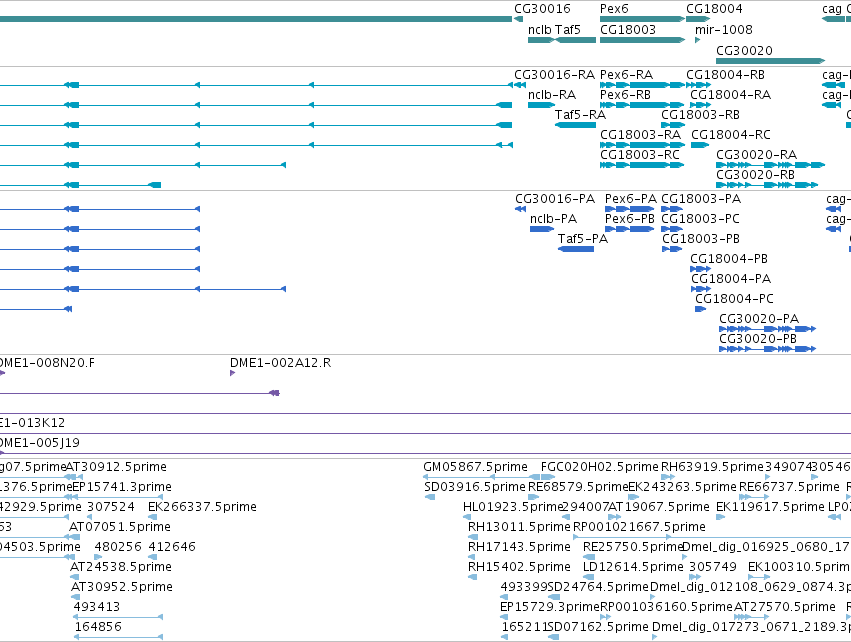851x642 pixels.
Task: Click the Taf5-PA protein label
Action: coord(583,239)
